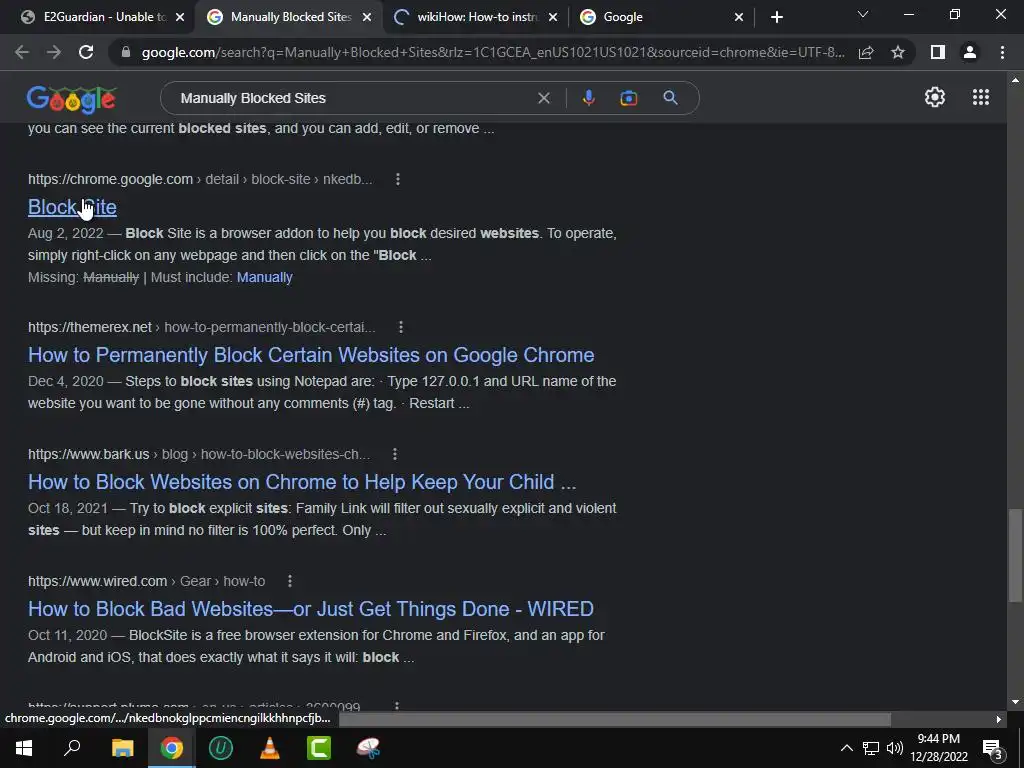
Task: Click the horizontal scrollbar thumb
Action: pyautogui.click(x=615, y=719)
